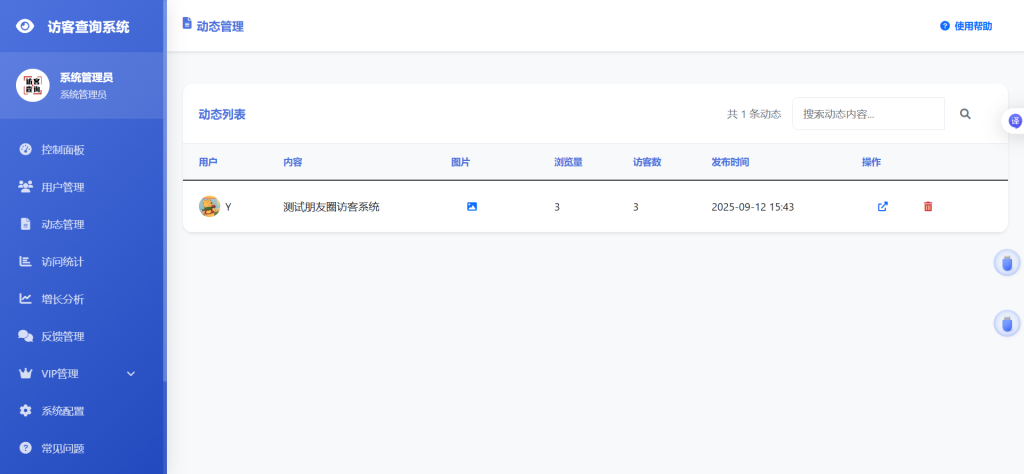This screenshot has height=474, width=1024.
Task: Click the dashboard gauge icon beside 控制面板
Action: (x=25, y=149)
